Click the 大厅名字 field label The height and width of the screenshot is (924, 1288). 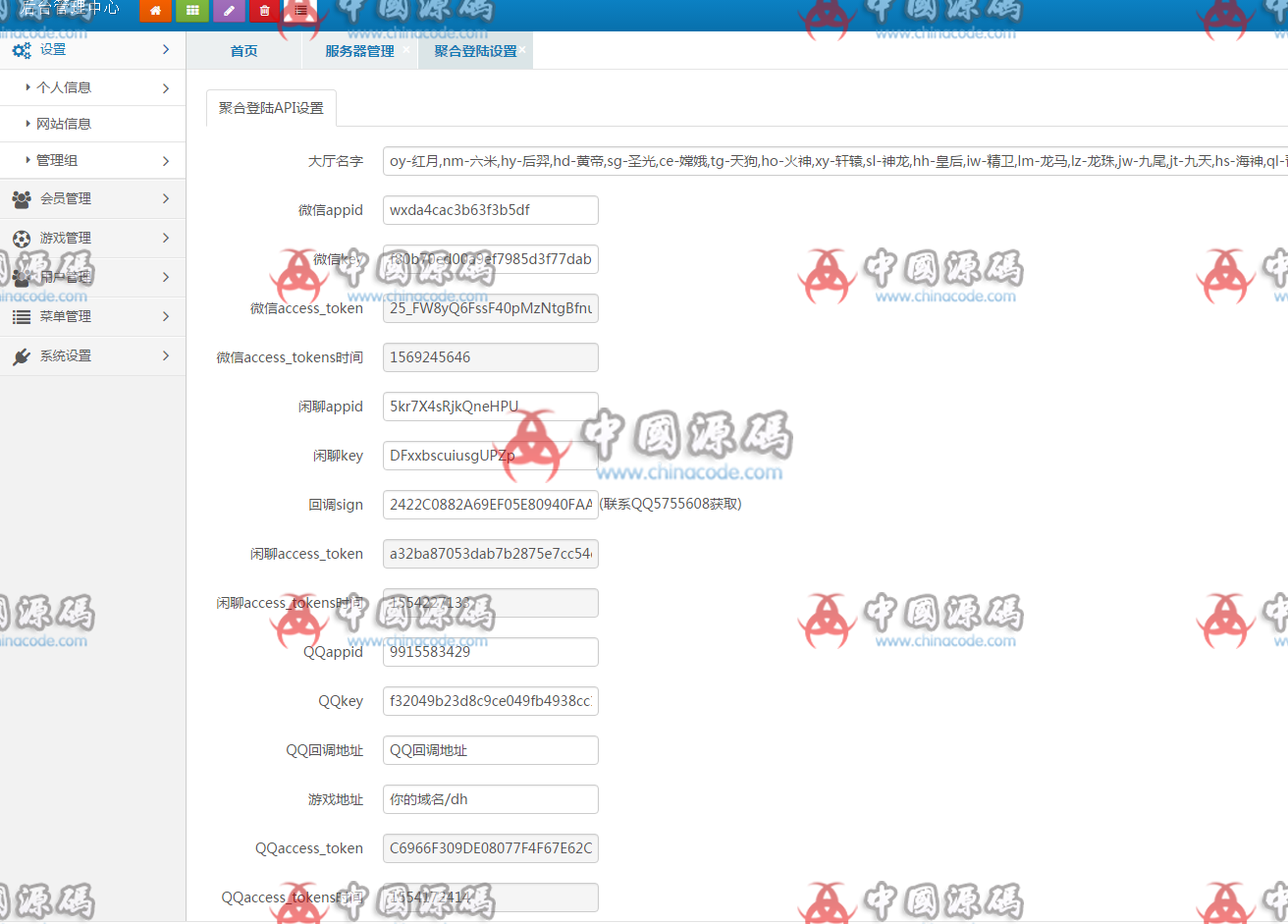[336, 161]
